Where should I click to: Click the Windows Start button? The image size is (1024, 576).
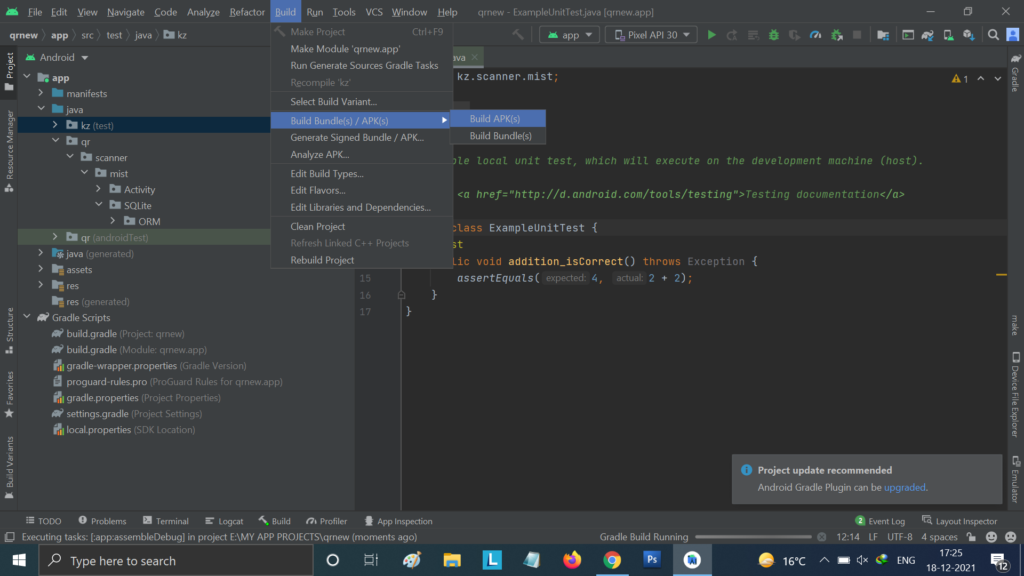[19, 560]
